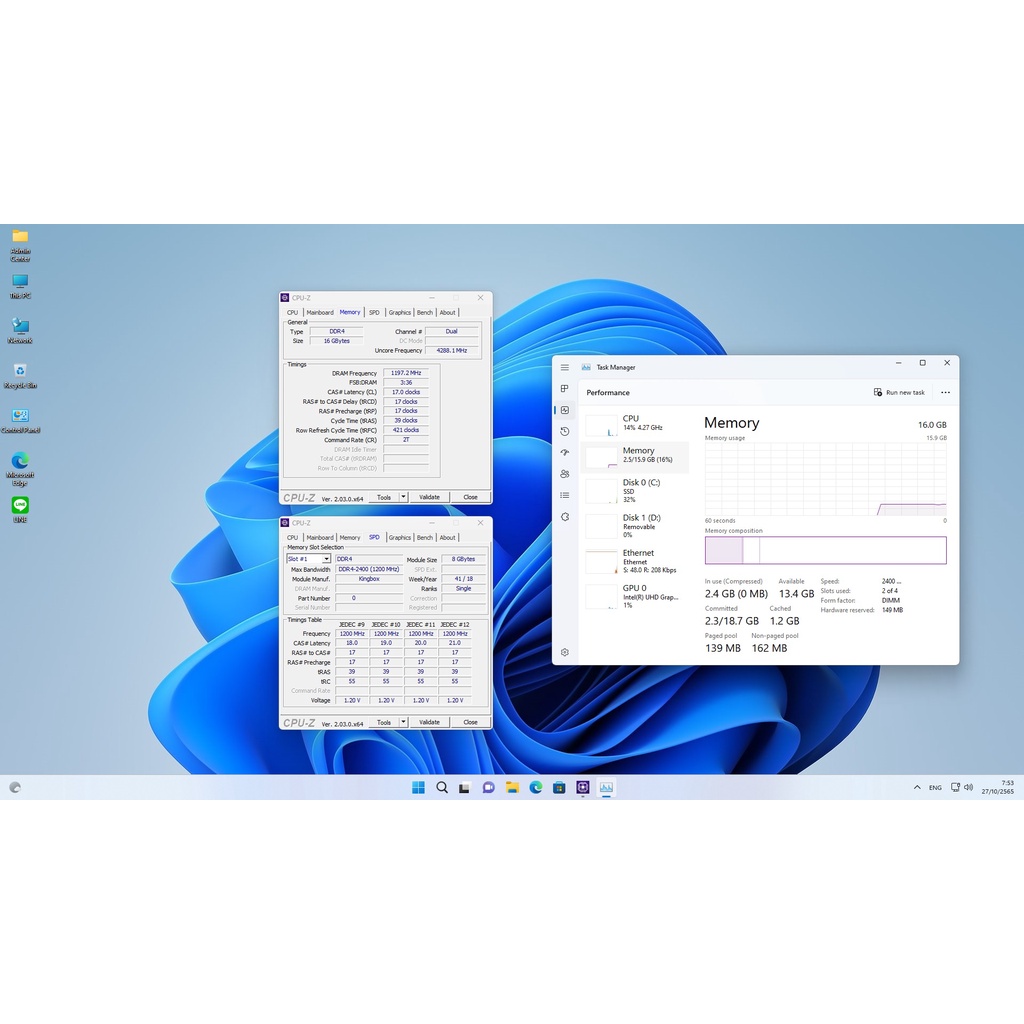Screen dimensions: 1024x1024
Task: Click Run new task button
Action: click(899, 392)
